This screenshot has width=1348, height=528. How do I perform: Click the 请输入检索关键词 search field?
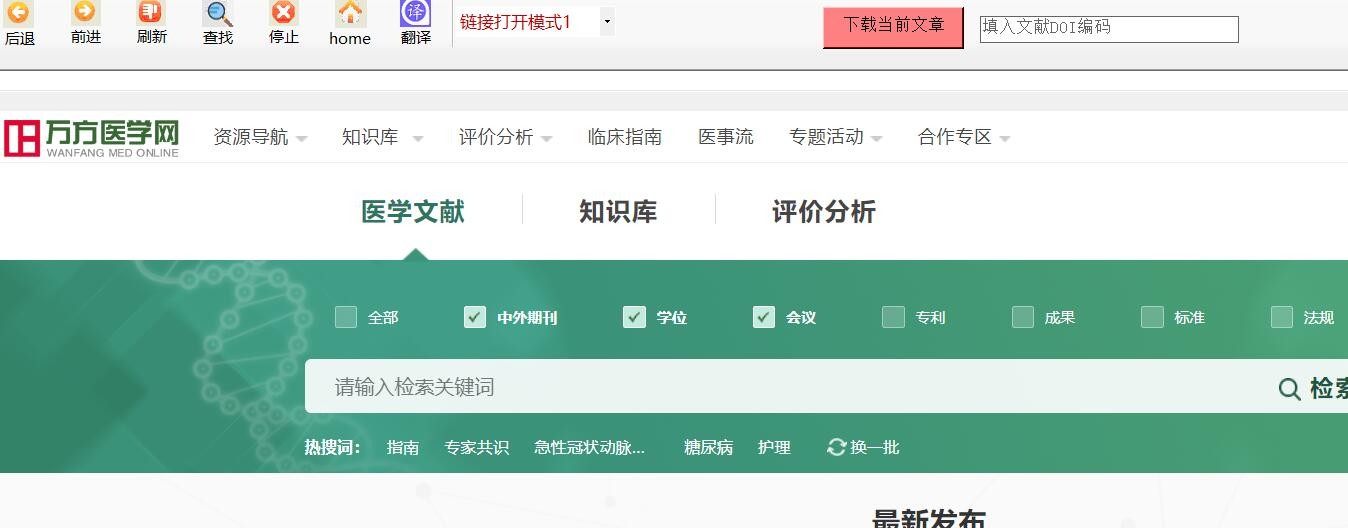click(x=780, y=387)
